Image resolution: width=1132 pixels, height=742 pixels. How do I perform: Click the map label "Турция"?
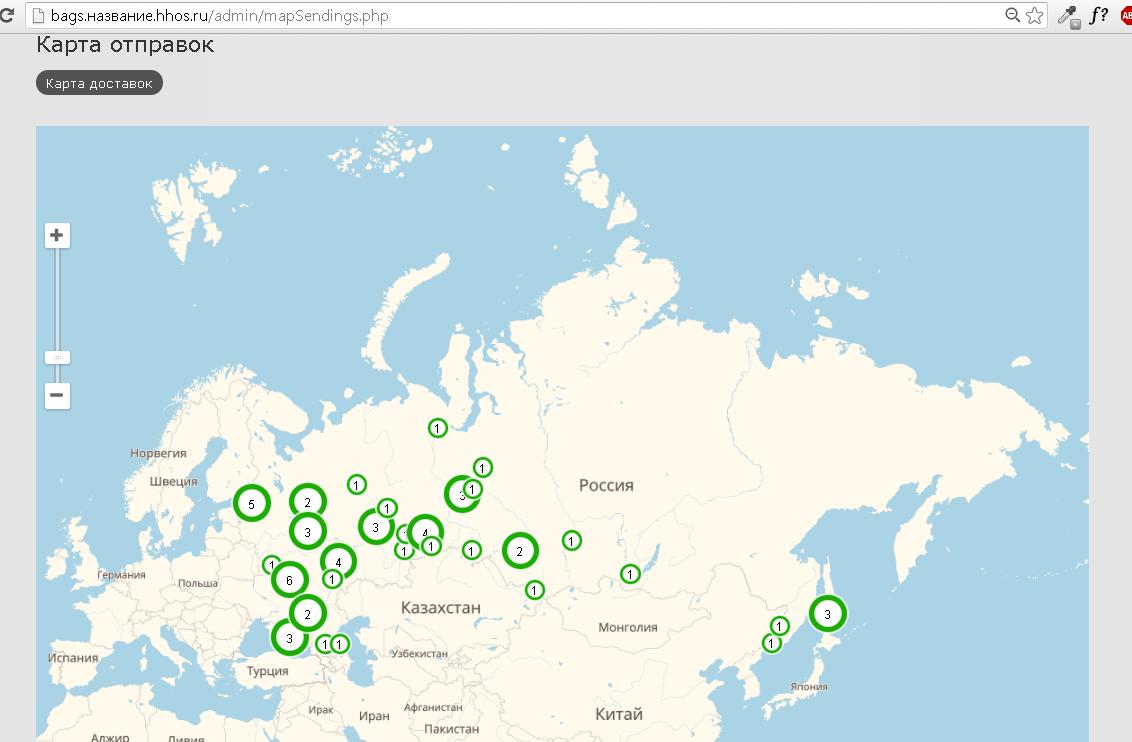tap(268, 671)
